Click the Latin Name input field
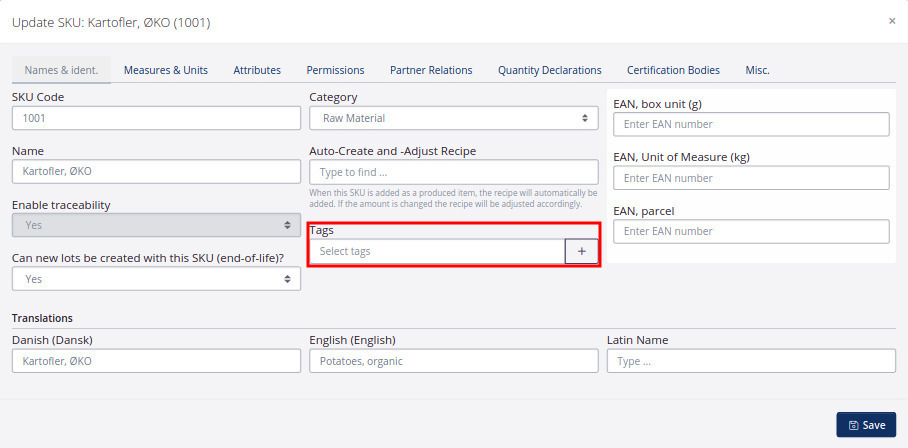The width and height of the screenshot is (908, 448). pos(750,361)
